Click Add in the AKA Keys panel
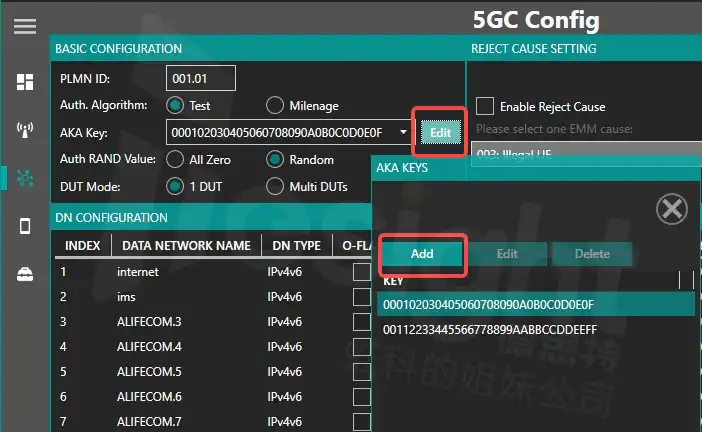The width and height of the screenshot is (702, 432). [422, 254]
